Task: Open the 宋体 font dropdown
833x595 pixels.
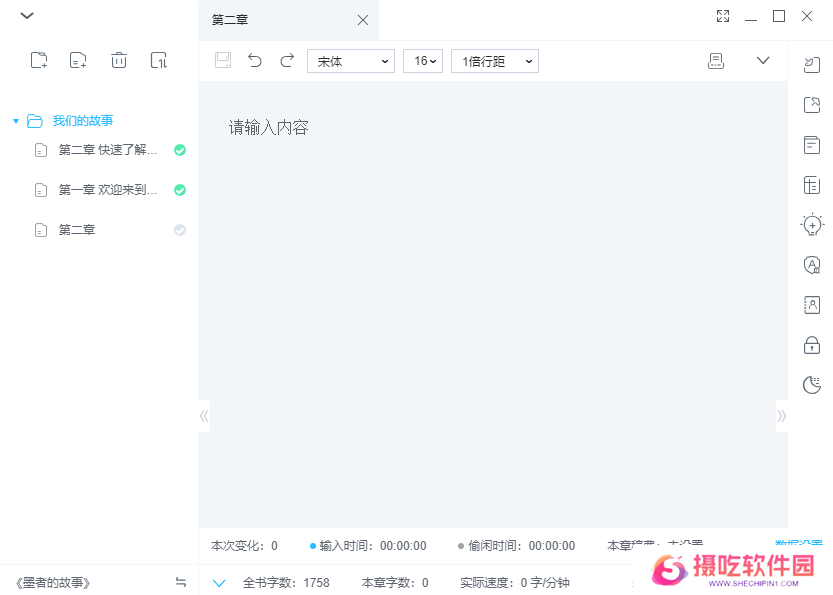Action: tap(351, 61)
